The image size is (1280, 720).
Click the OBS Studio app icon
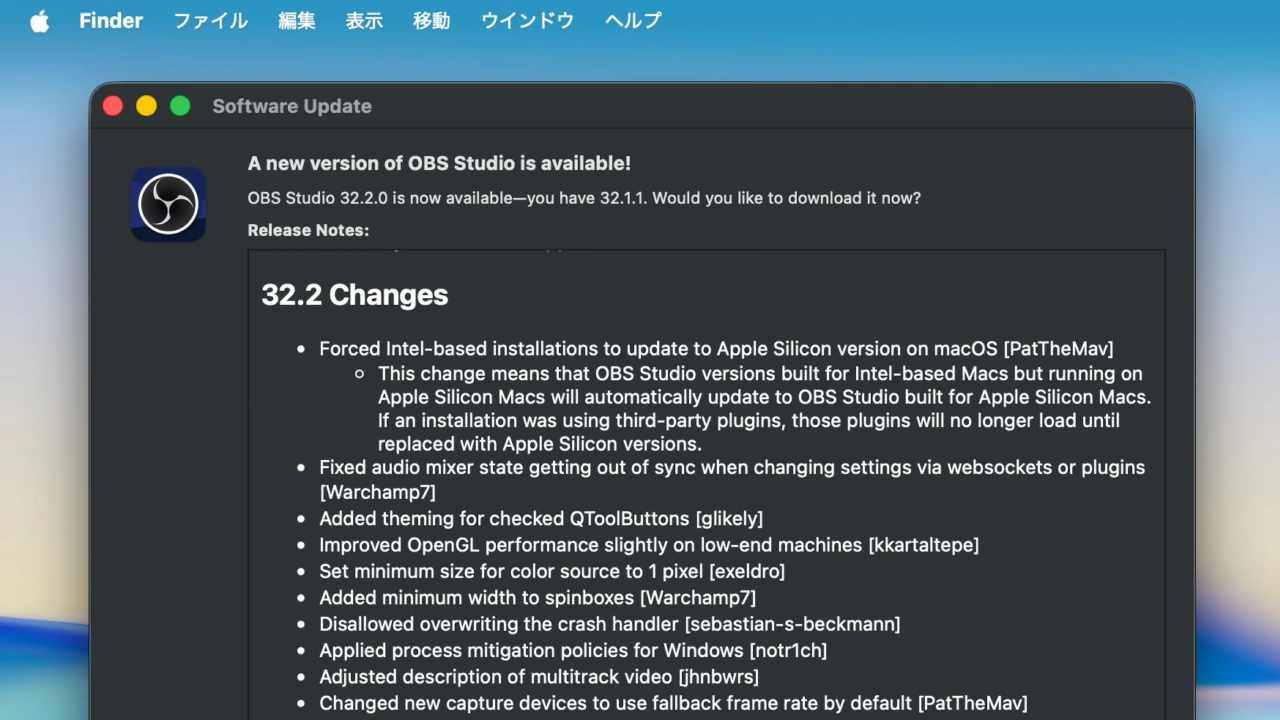168,204
